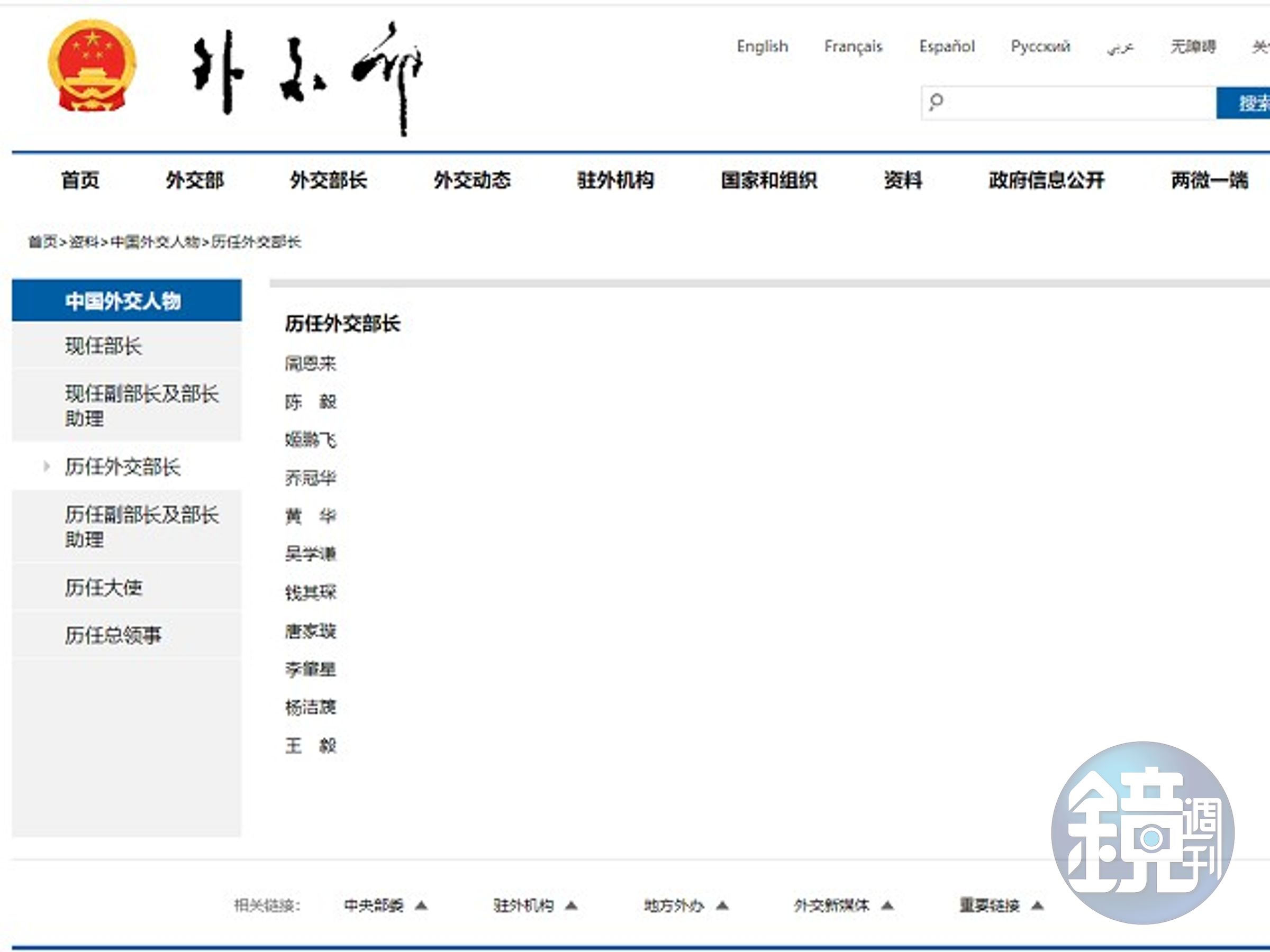This screenshot has width=1270, height=952.
Task: Open the 周恩来 minister link
Action: tap(311, 363)
